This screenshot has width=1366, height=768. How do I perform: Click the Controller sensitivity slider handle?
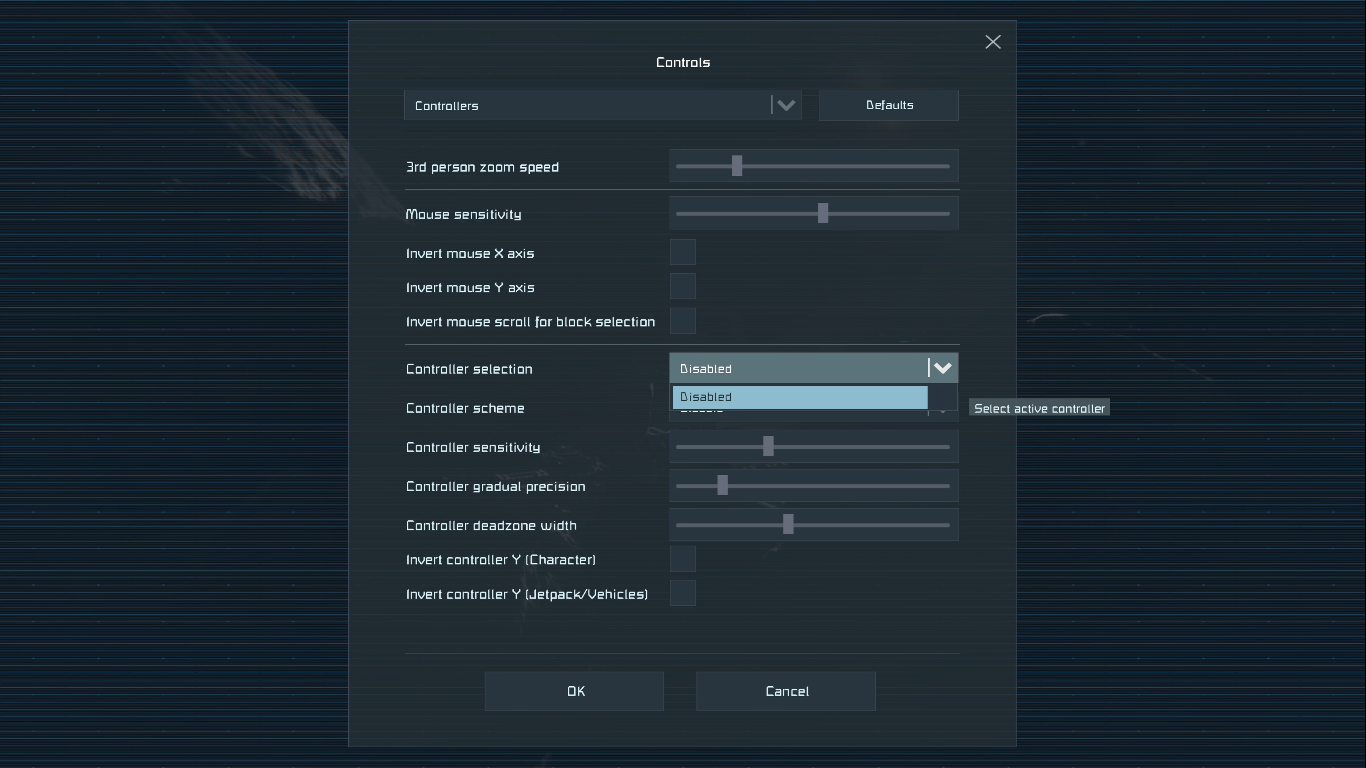pos(768,446)
